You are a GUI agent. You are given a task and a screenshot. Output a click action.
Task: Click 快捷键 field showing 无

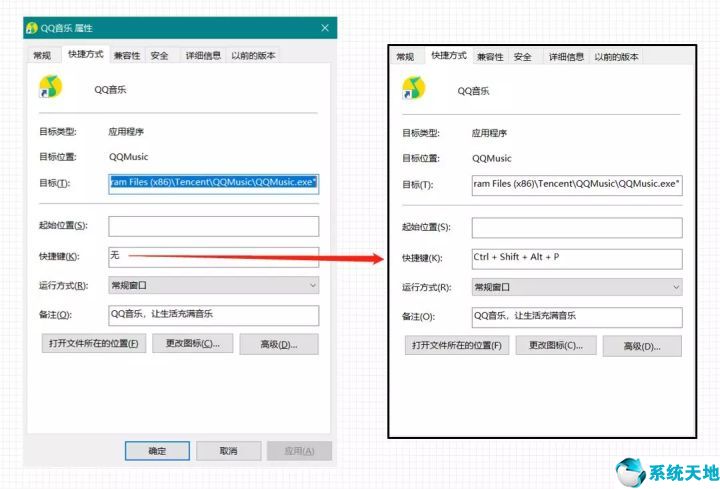[214, 257]
